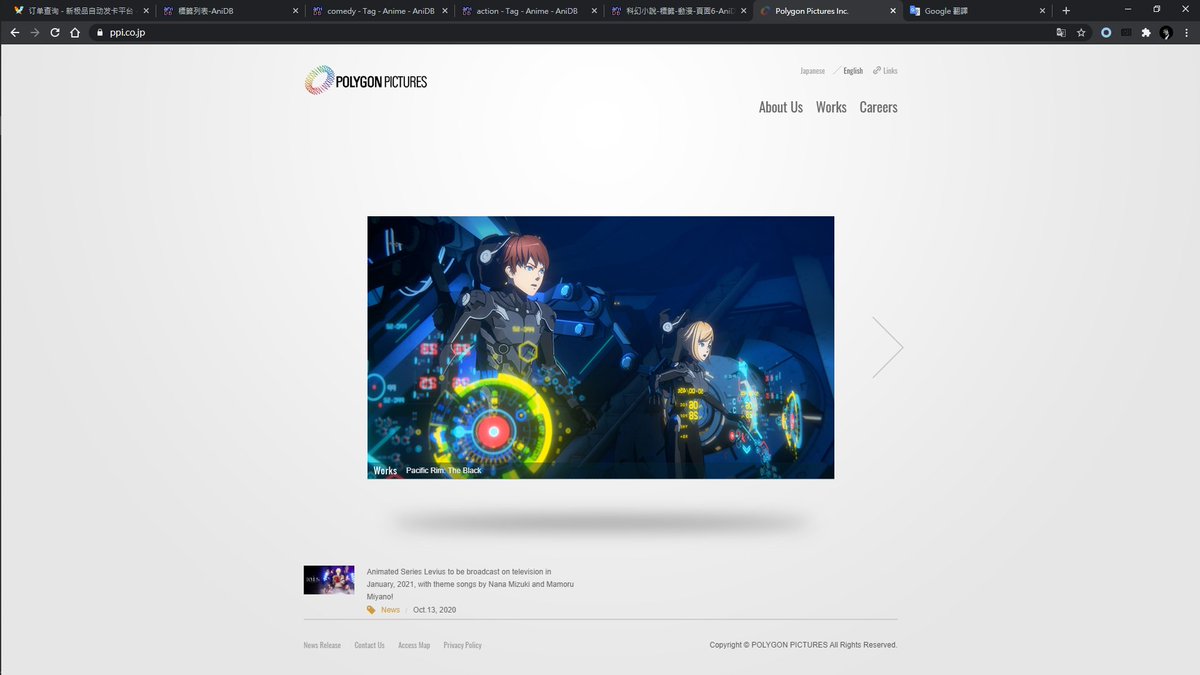Click the Pacific Rim: The Black caption

tap(443, 470)
